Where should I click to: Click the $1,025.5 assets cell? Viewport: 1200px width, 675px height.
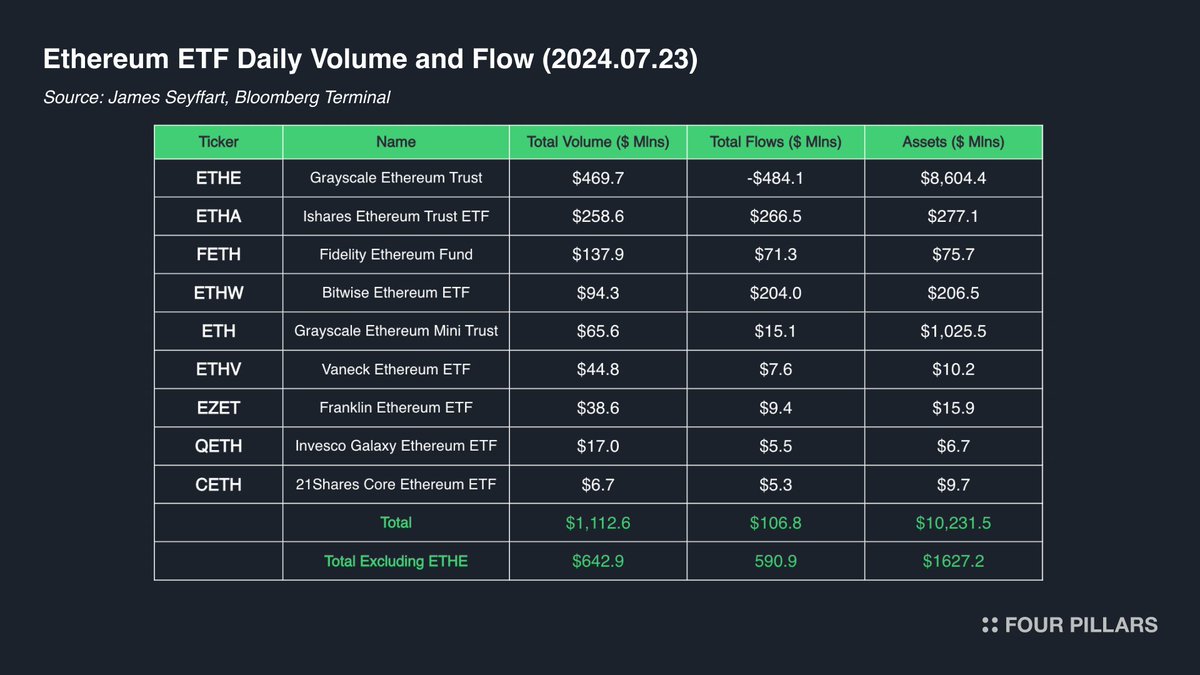(953, 331)
